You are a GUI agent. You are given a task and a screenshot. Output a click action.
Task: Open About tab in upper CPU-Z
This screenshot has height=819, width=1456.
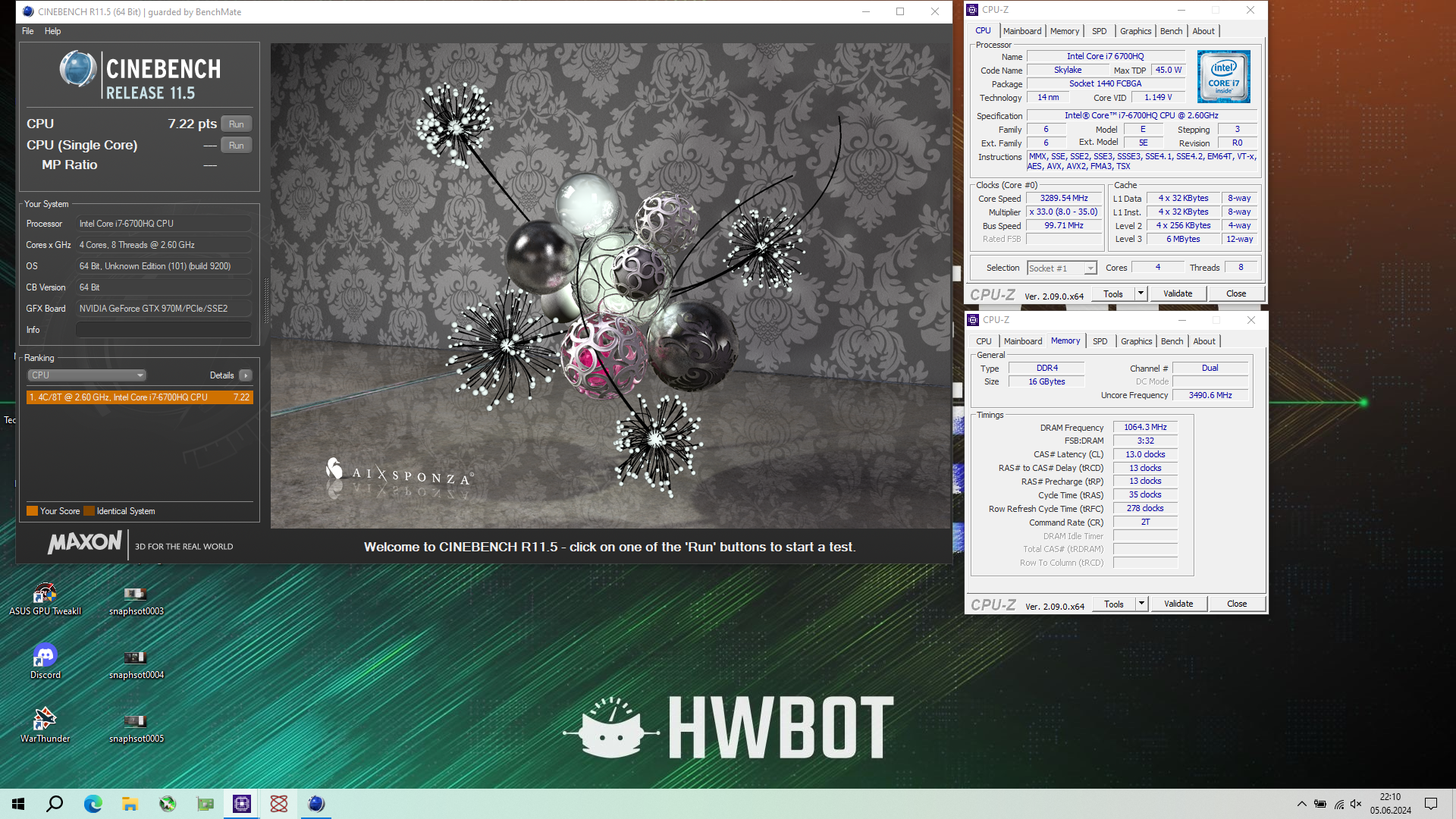(1203, 31)
